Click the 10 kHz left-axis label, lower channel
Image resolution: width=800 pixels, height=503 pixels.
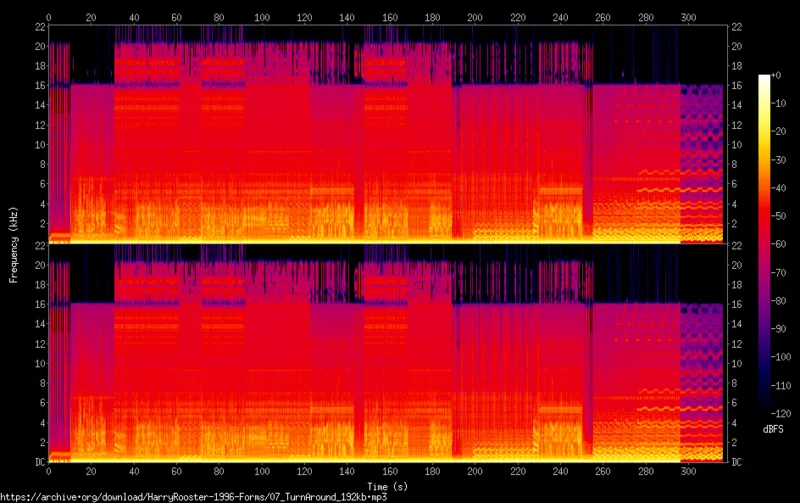tap(37, 363)
